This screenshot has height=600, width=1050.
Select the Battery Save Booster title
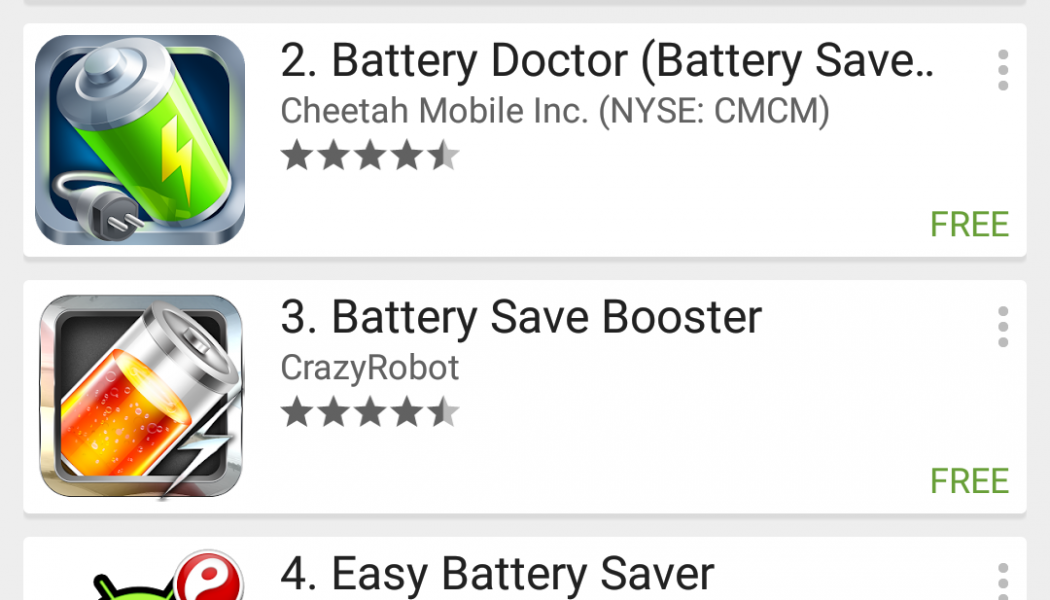click(521, 318)
